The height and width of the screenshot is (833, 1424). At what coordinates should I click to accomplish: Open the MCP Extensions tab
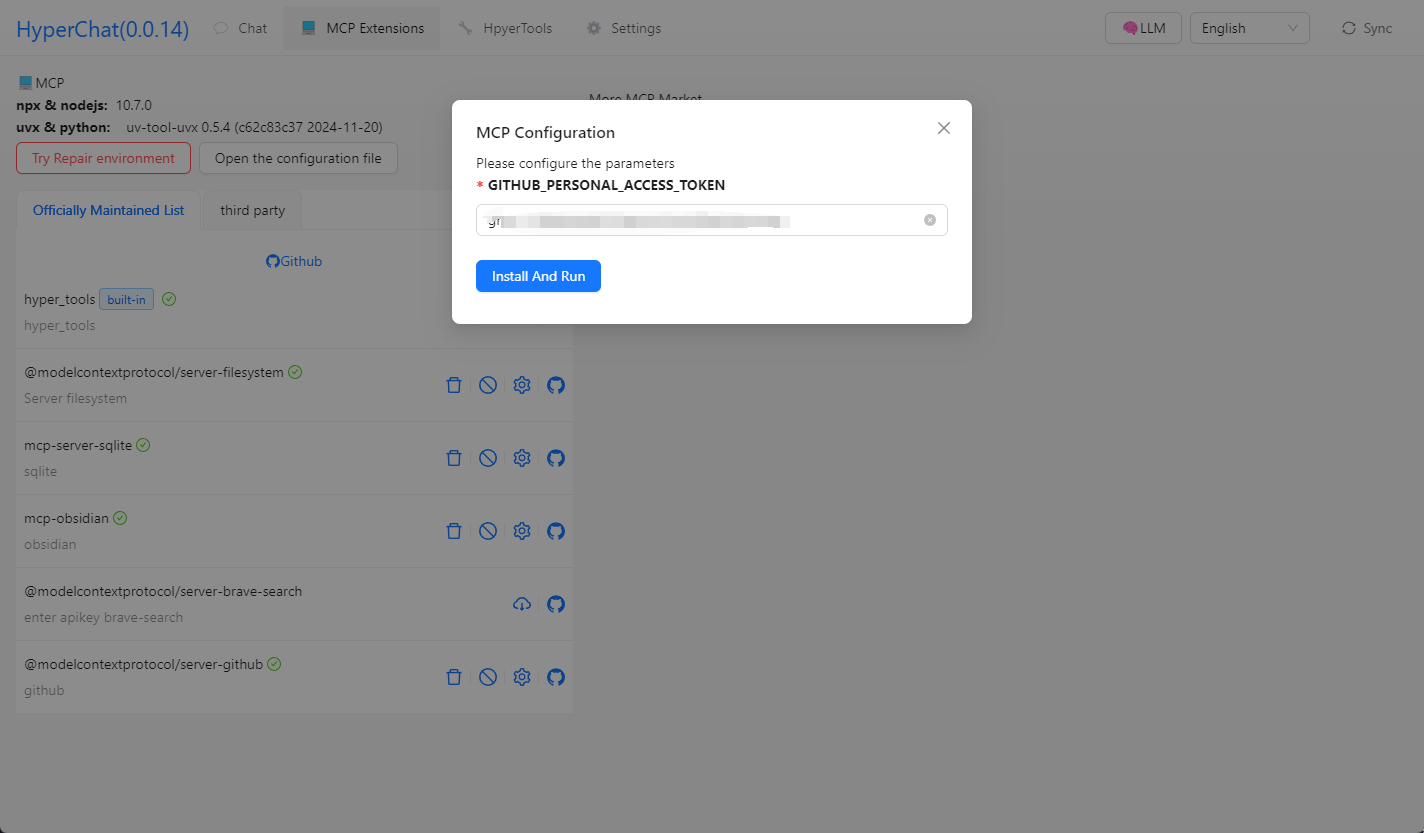(362, 28)
